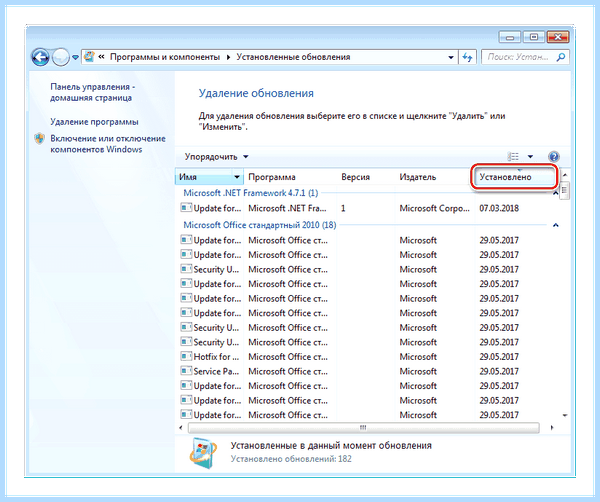Collapse the Microsoft .NET Framework group chevron
Viewport: 600px width, 502px height.
pos(556,193)
